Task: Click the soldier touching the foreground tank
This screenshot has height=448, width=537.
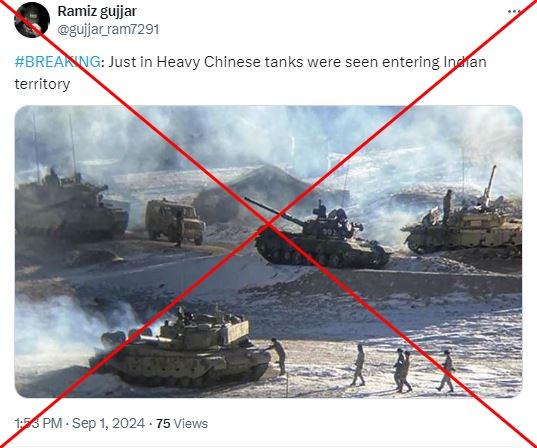Action: click(x=278, y=356)
